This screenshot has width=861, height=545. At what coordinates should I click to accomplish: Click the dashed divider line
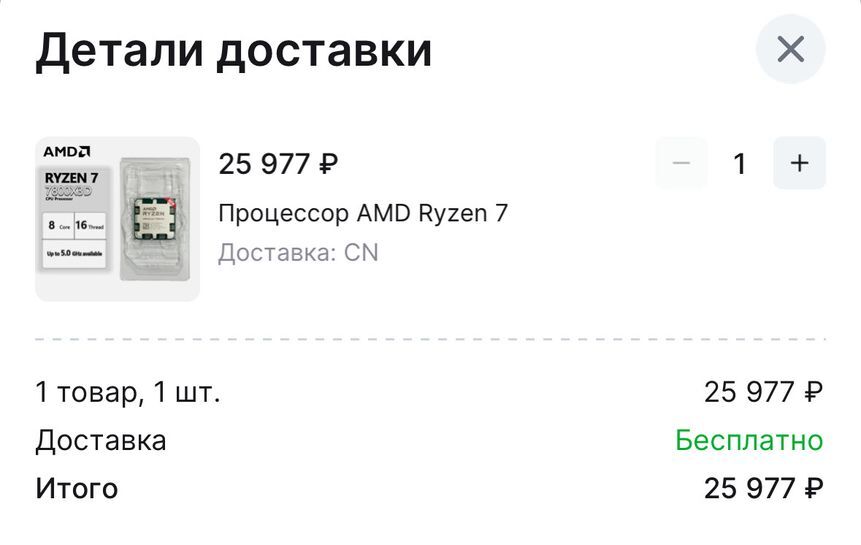430,340
